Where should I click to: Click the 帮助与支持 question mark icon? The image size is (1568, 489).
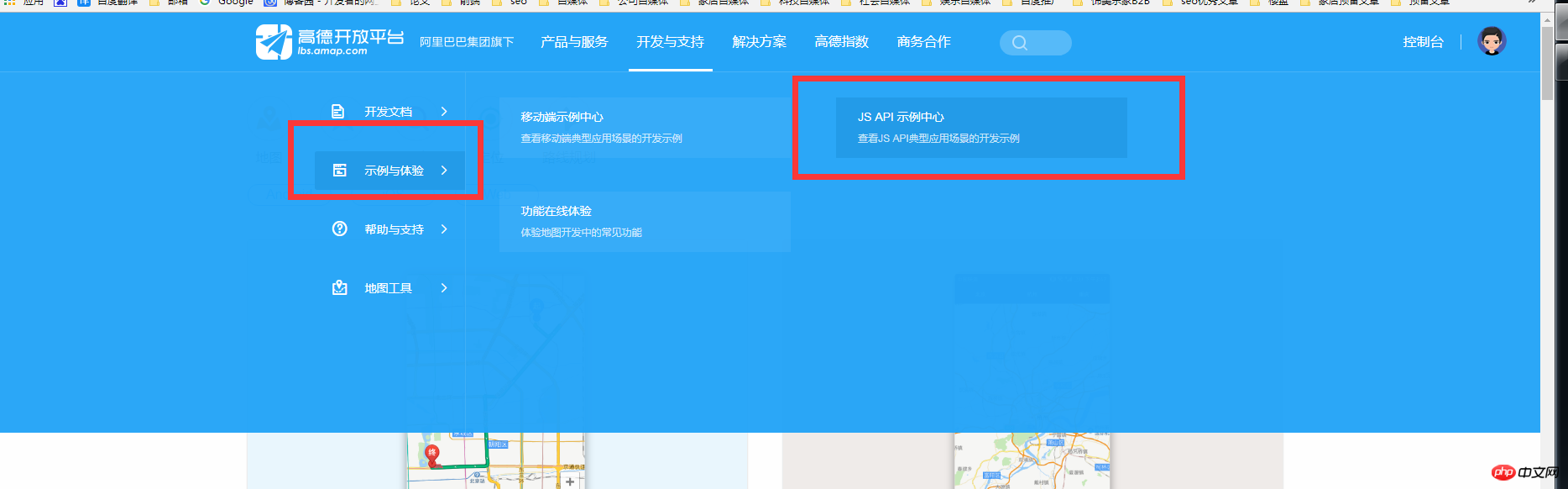coord(339,229)
